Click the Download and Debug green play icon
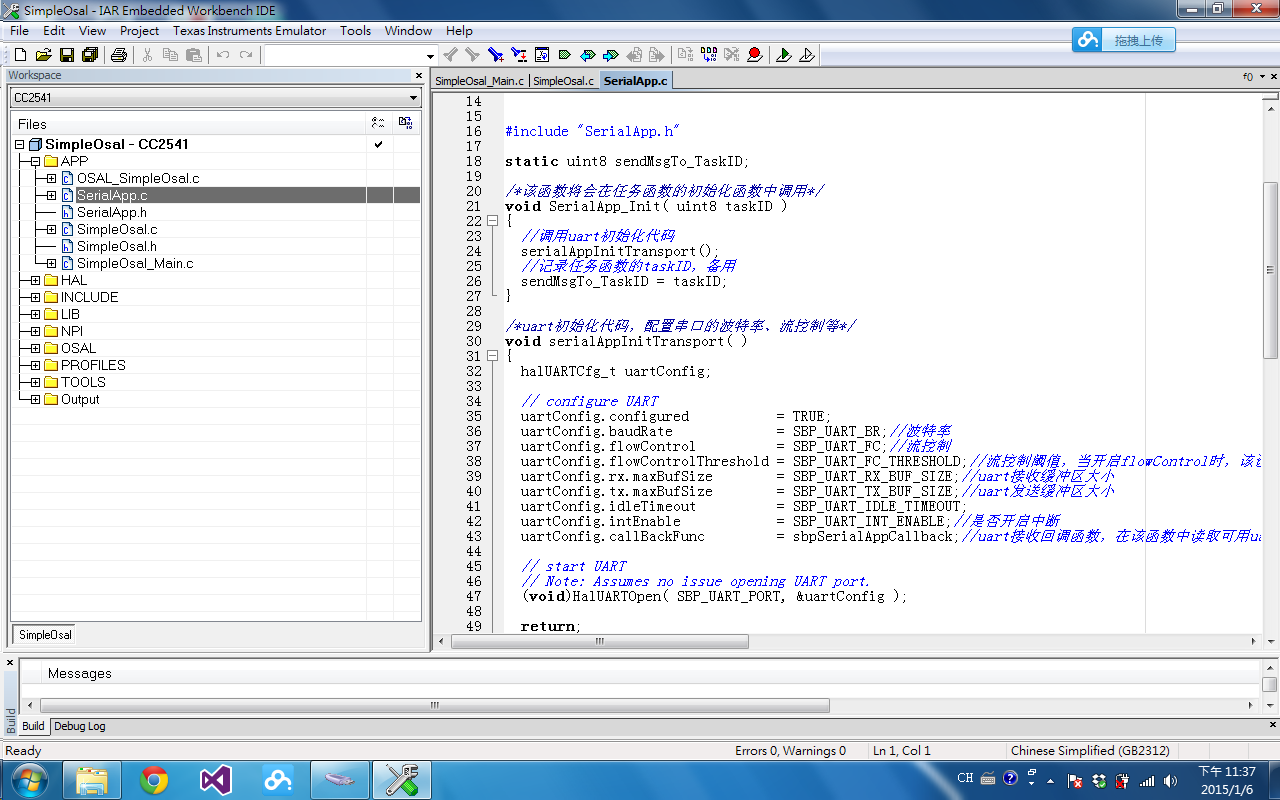The width and height of the screenshot is (1280, 800). click(784, 55)
